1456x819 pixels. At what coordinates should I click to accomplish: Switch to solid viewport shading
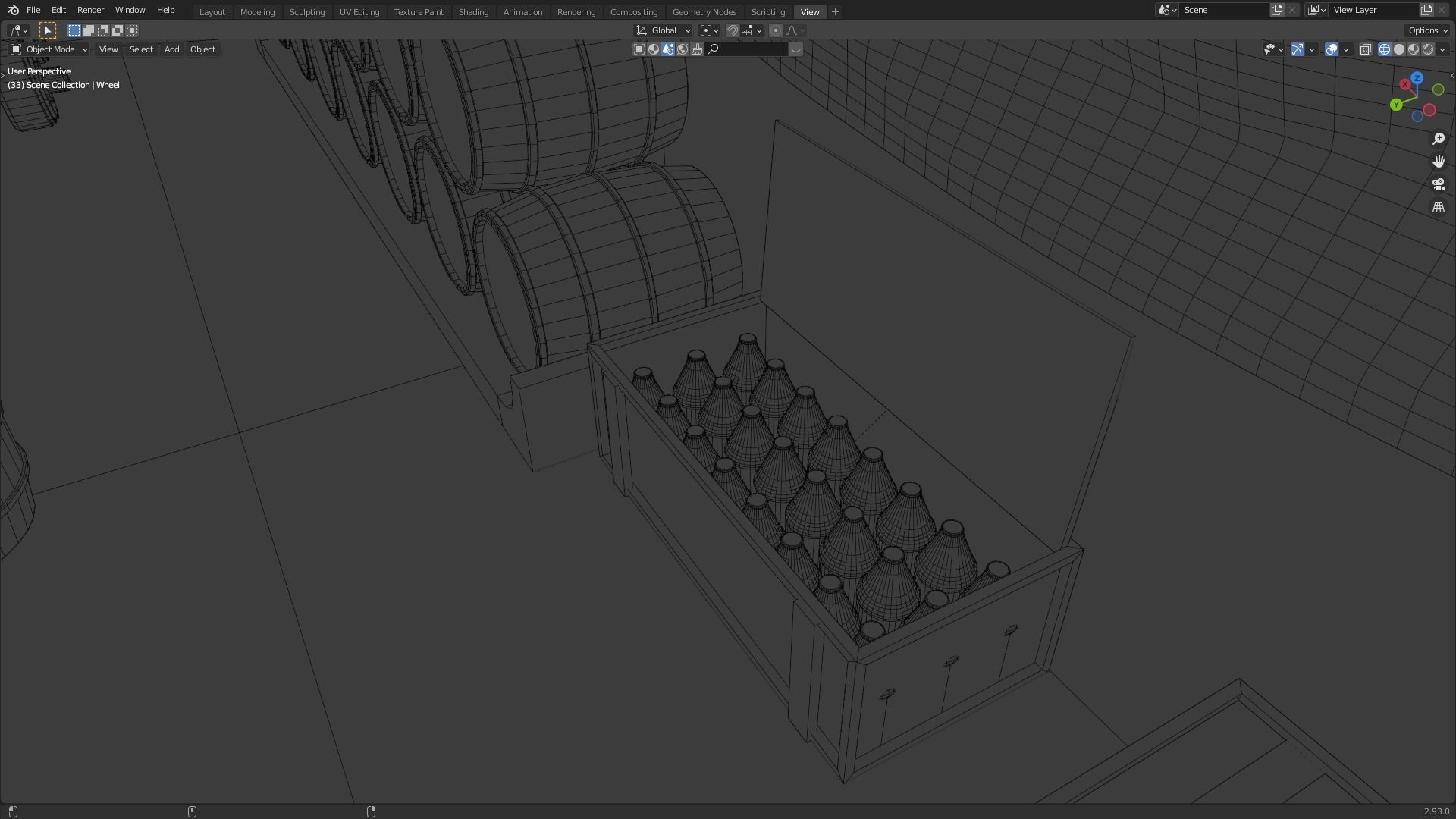point(1399,49)
